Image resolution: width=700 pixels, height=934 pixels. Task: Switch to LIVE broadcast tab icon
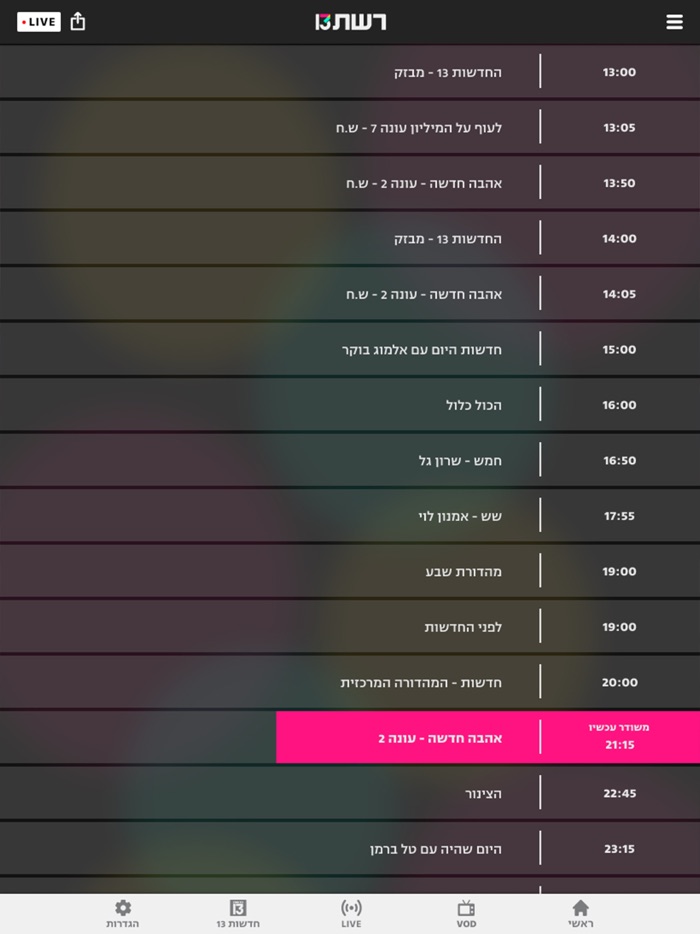(351, 908)
